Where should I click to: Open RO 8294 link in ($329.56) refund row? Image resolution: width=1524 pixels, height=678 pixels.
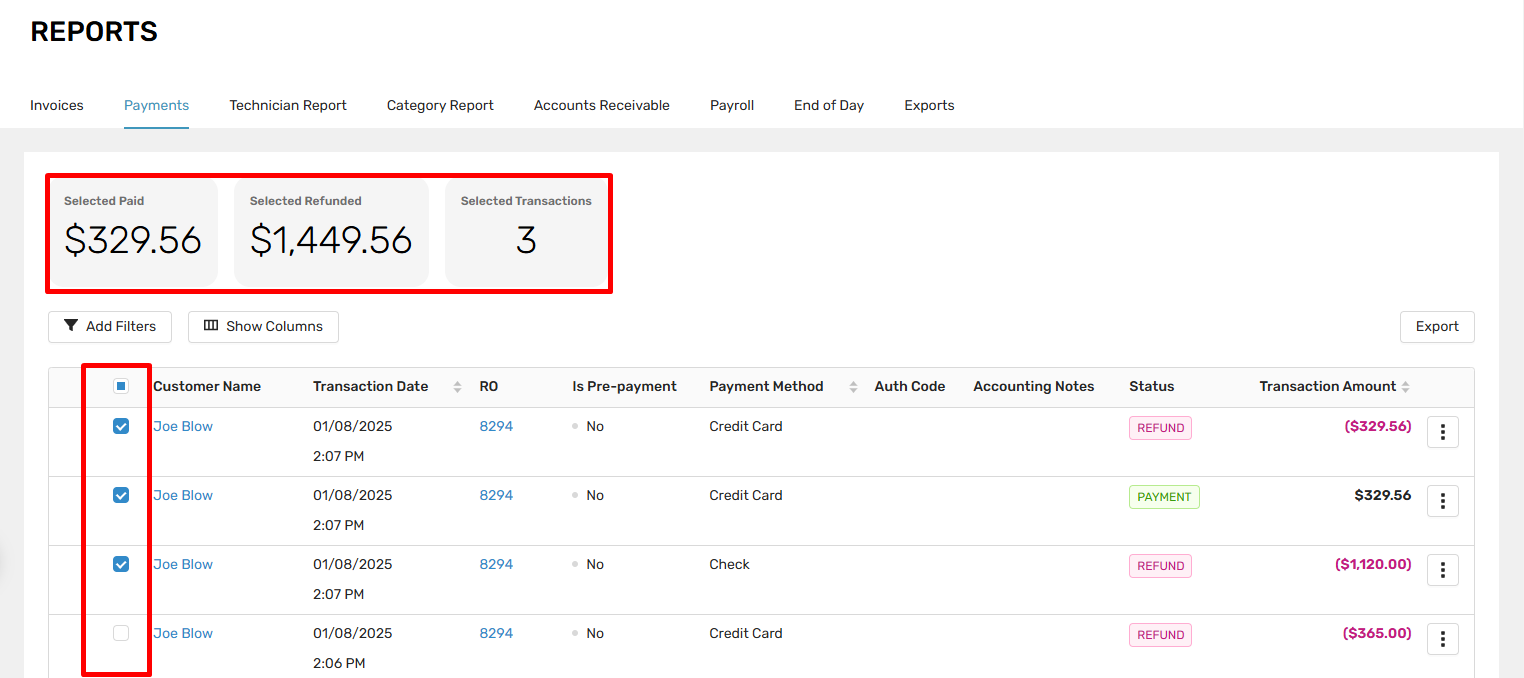[496, 426]
